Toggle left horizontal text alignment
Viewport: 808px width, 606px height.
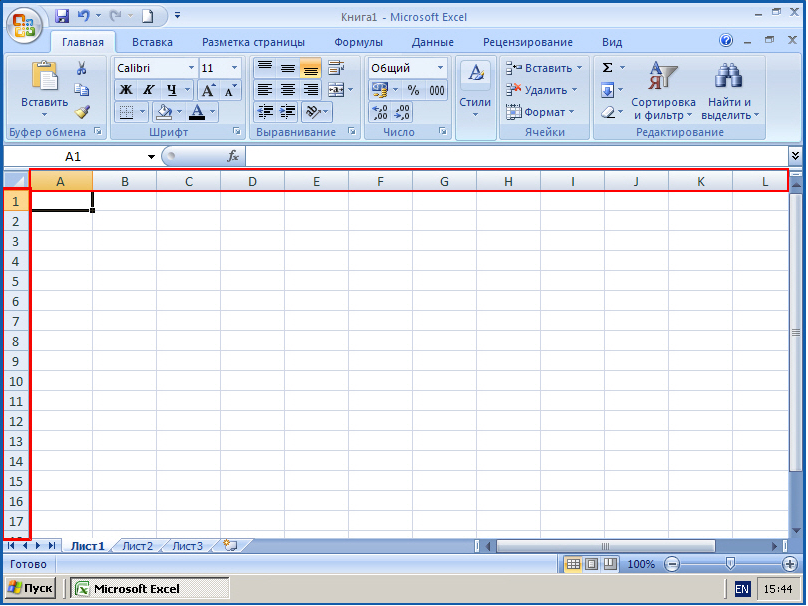pos(265,90)
